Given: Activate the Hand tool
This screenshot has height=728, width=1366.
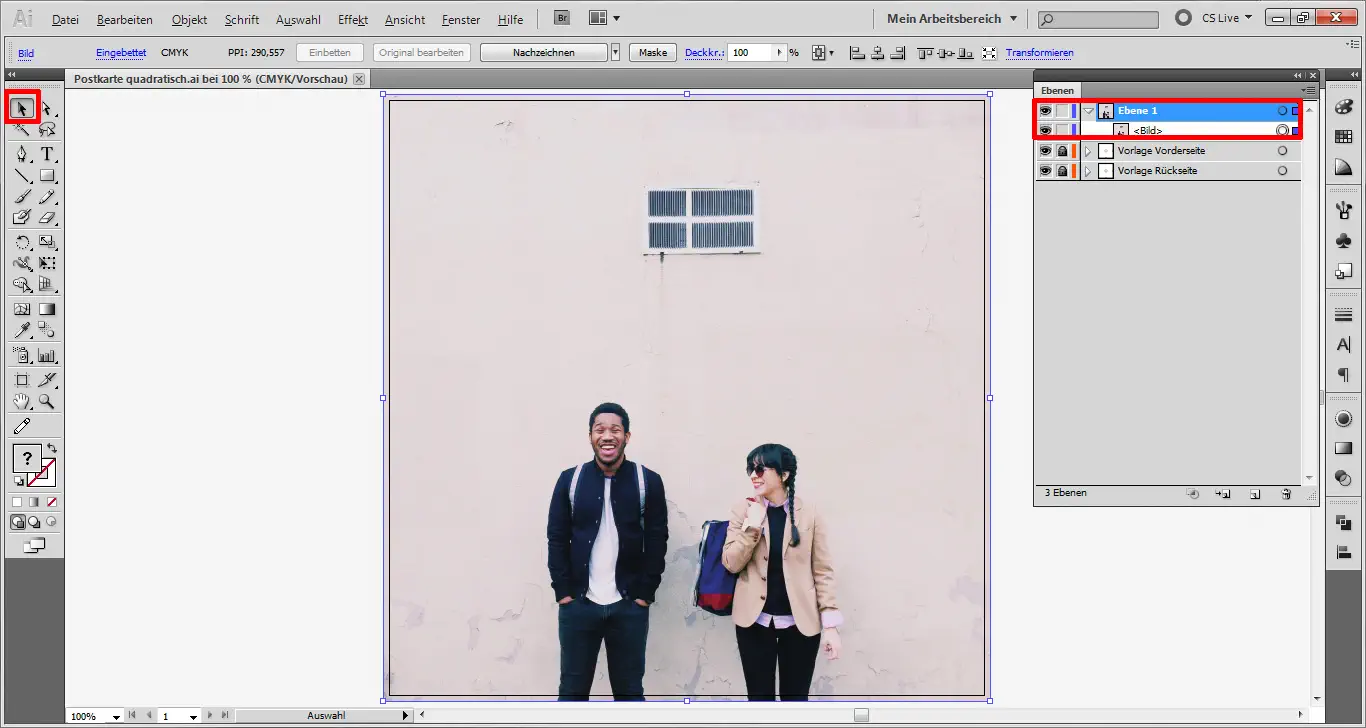Looking at the screenshot, I should click(x=22, y=402).
